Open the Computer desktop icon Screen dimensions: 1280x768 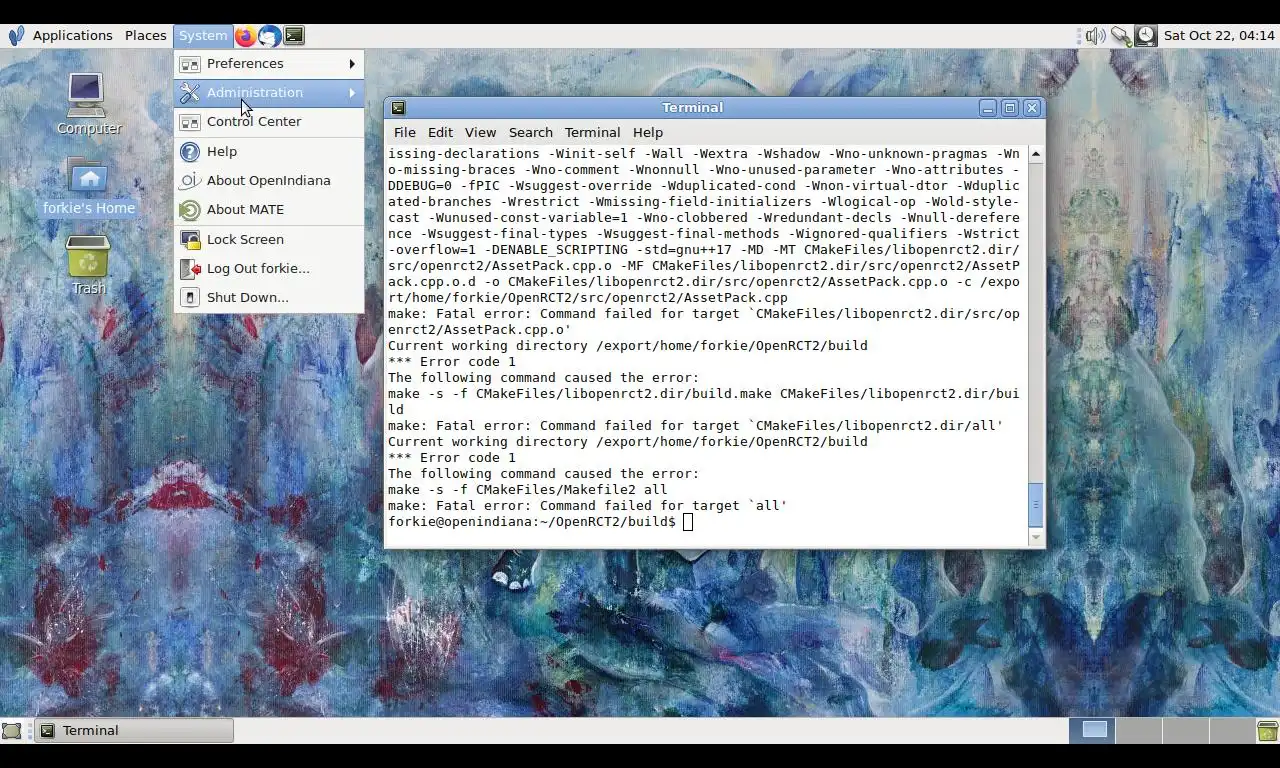pyautogui.click(x=88, y=104)
